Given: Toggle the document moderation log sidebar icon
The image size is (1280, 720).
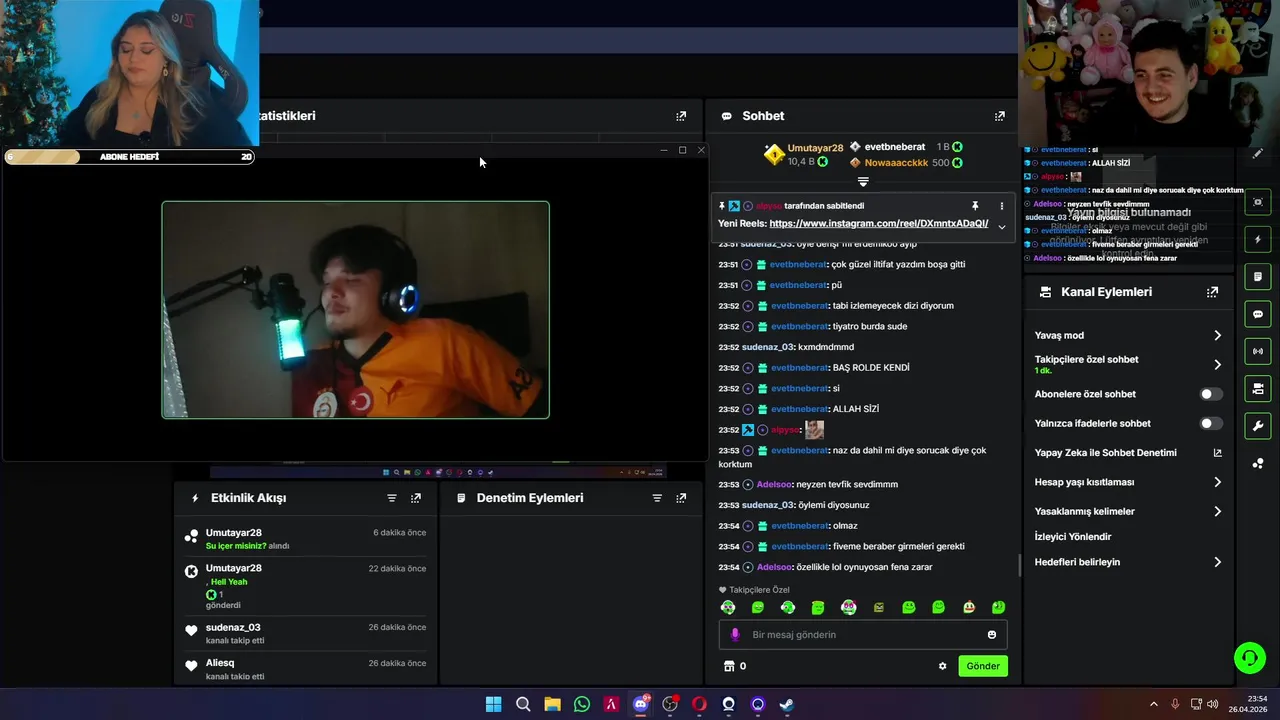Looking at the screenshot, I should coord(1258,277).
